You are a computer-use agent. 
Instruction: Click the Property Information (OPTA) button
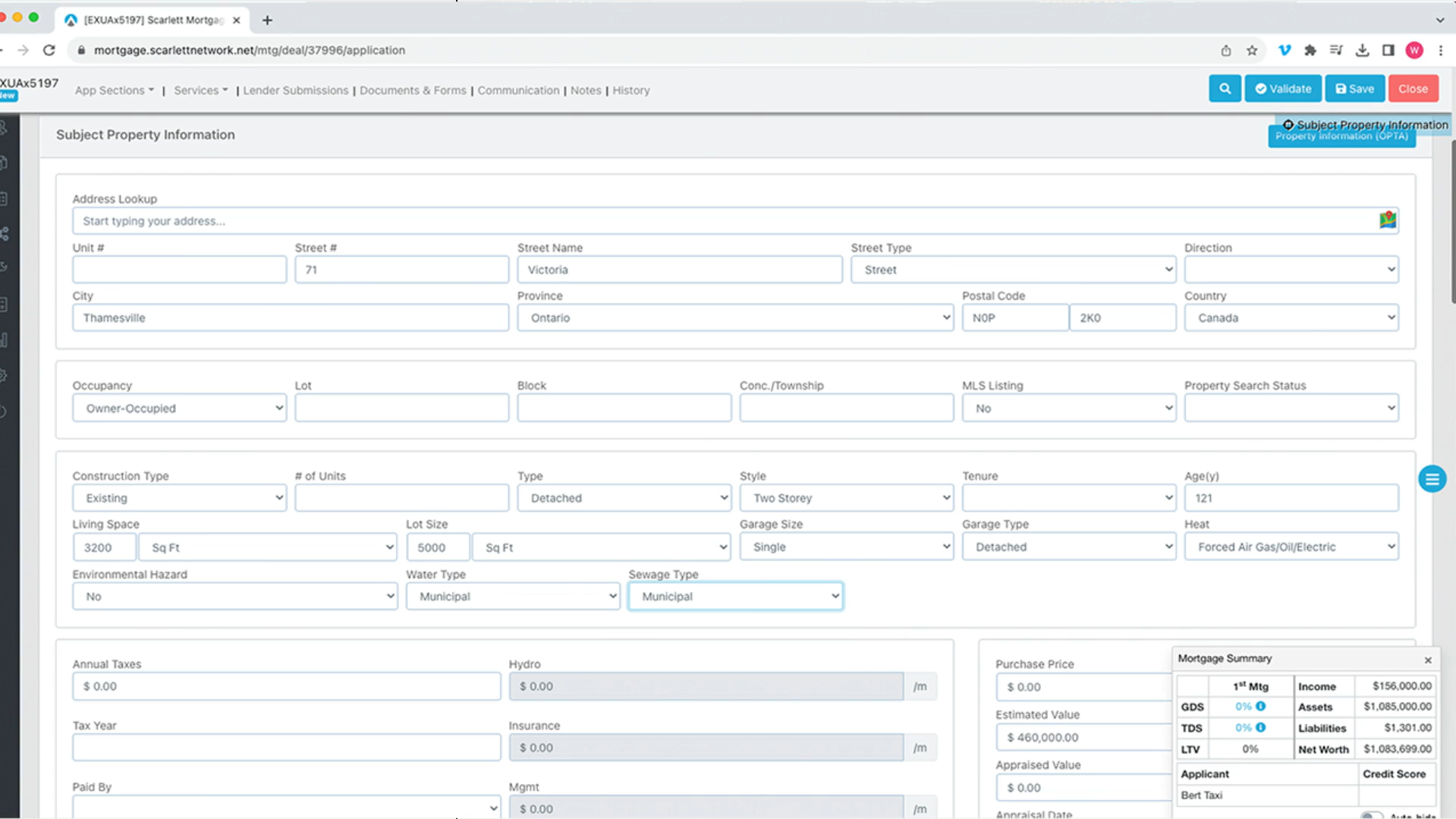pyautogui.click(x=1341, y=137)
